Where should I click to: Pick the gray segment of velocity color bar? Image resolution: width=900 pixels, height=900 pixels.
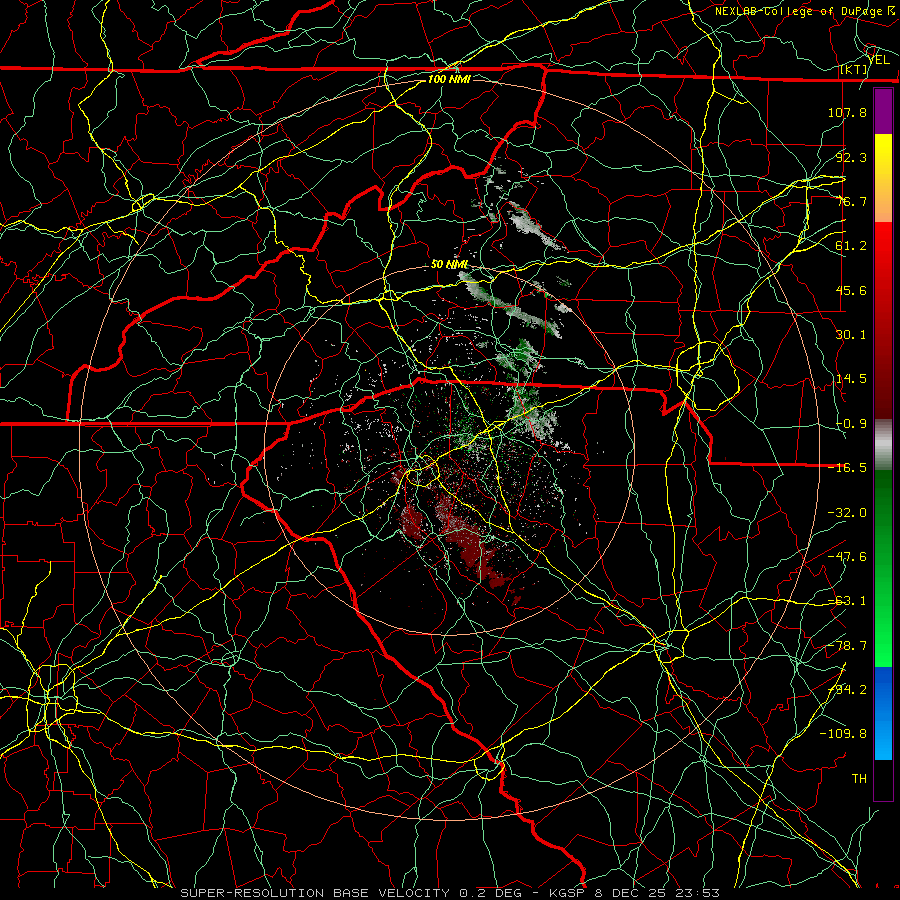click(883, 445)
